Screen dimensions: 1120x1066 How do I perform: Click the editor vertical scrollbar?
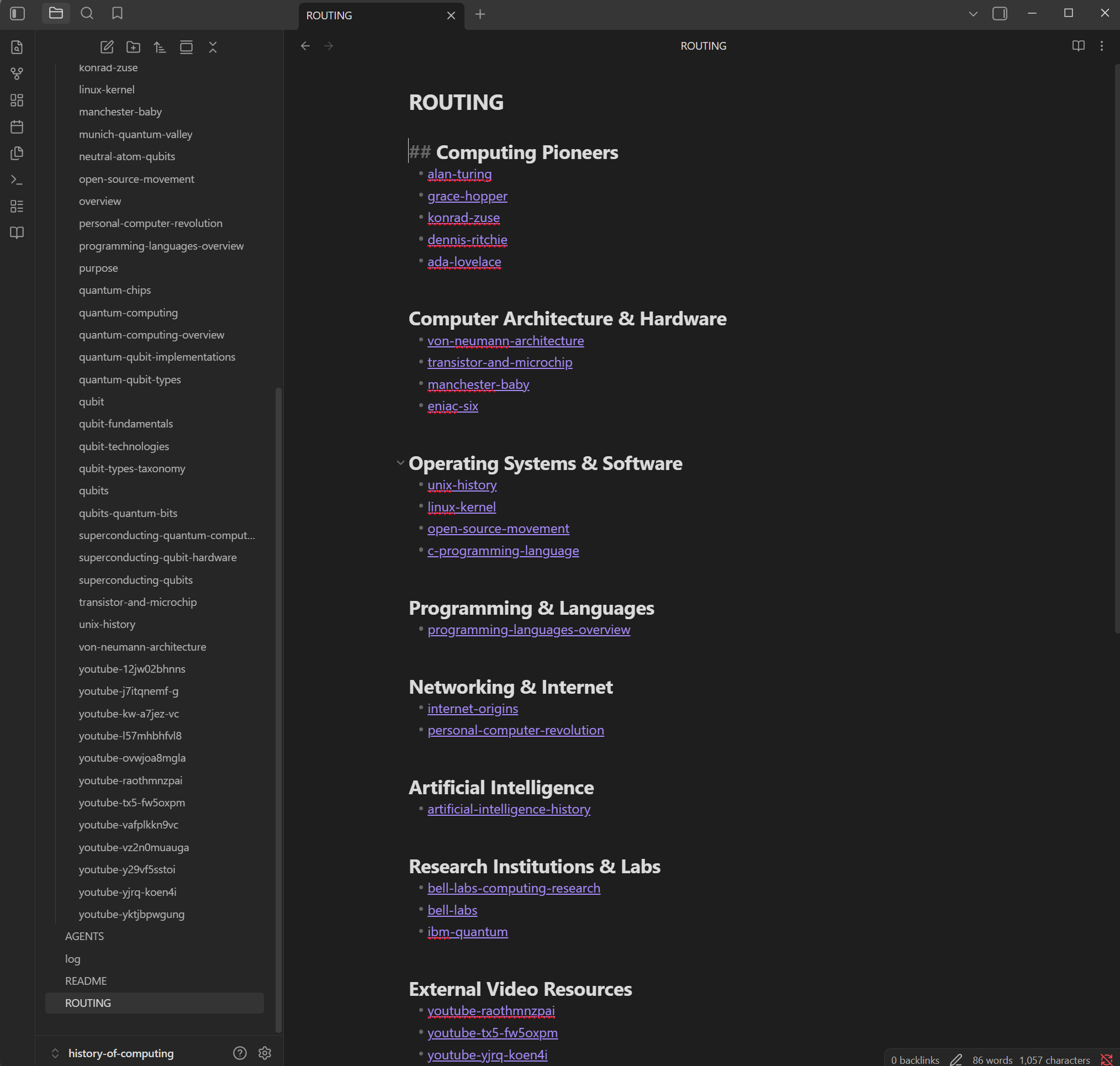coord(1116,350)
